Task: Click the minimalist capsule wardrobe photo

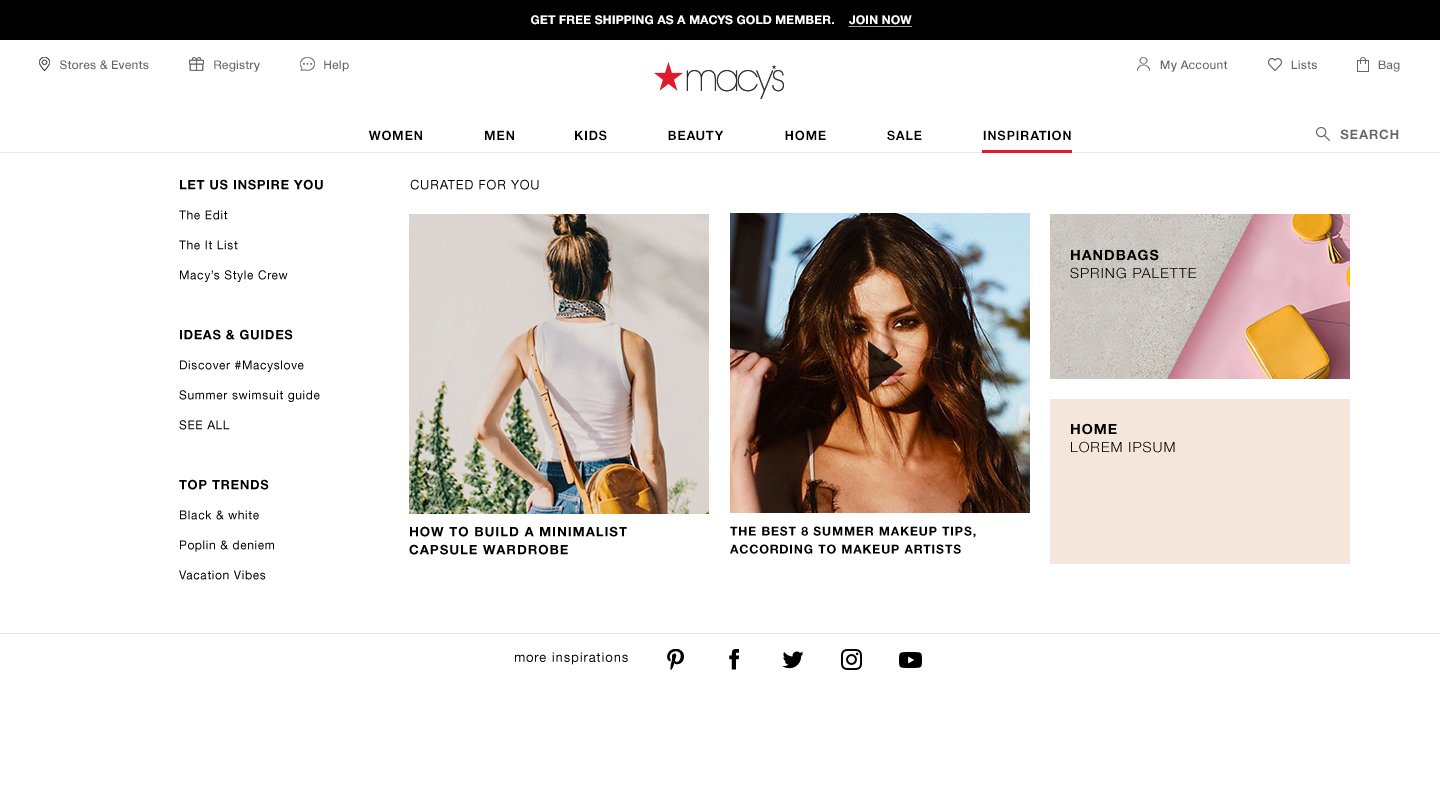Action: tap(559, 364)
